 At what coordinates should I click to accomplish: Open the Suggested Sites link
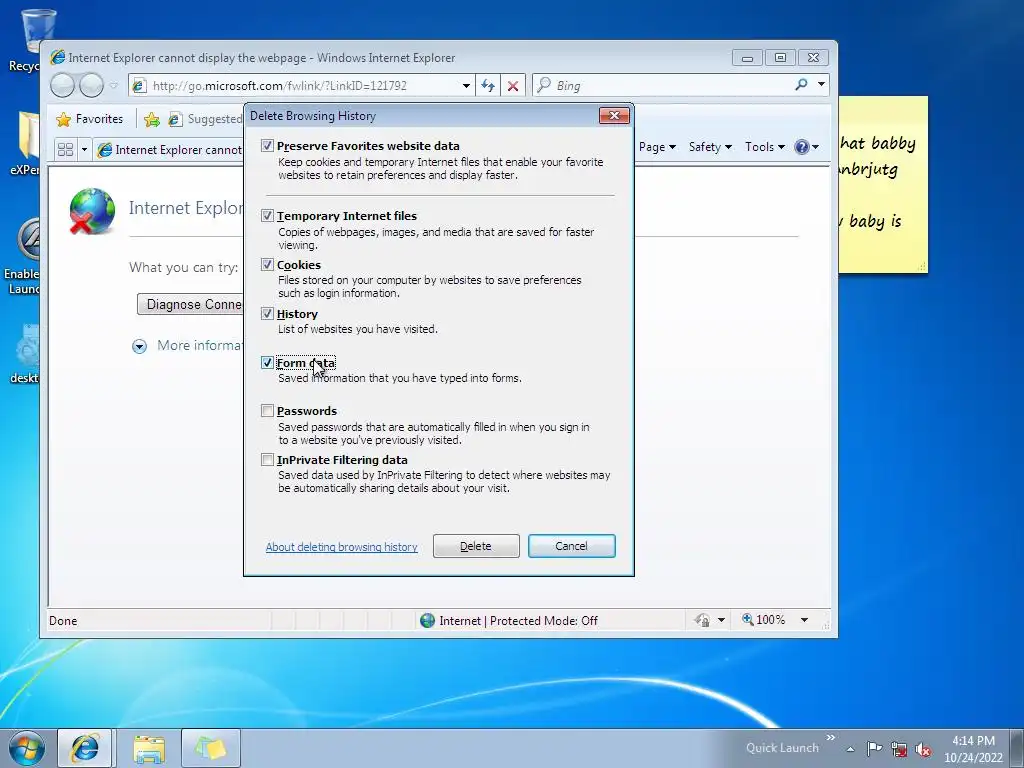[205, 119]
